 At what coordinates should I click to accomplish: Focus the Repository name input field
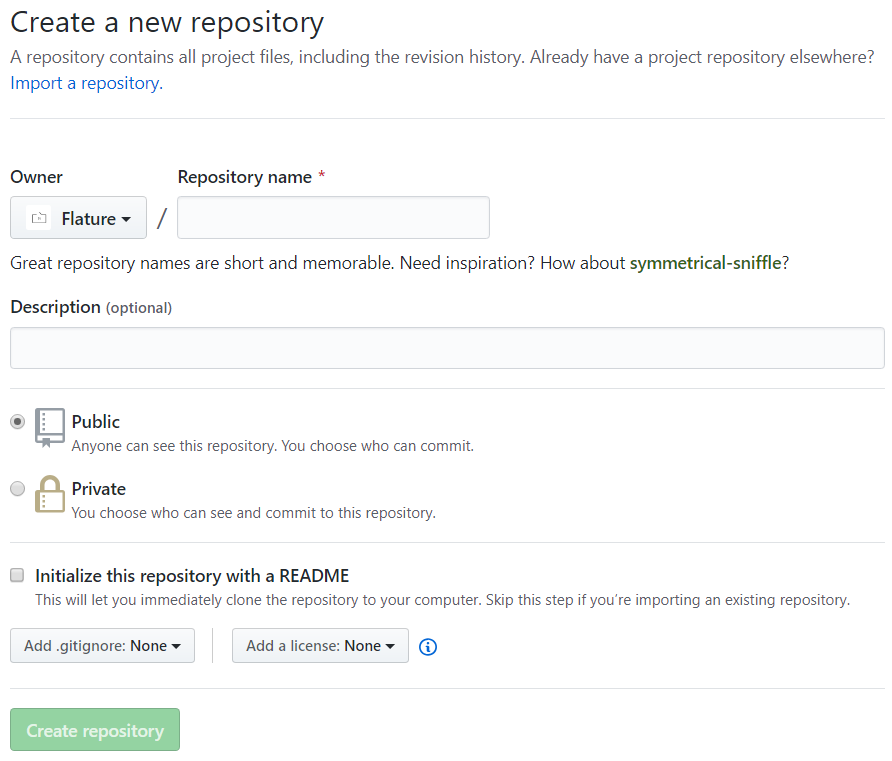(x=333, y=218)
